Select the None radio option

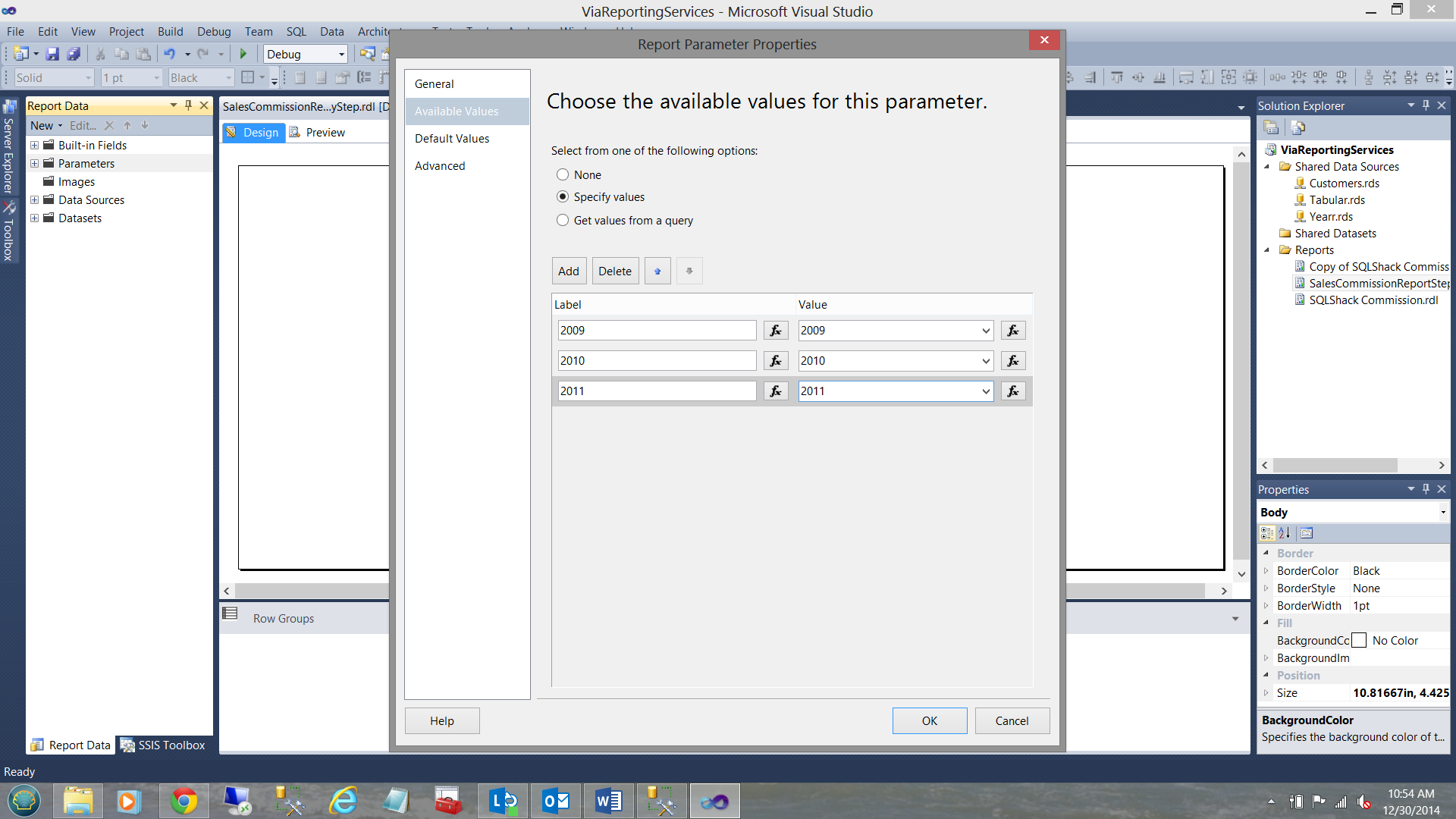point(563,175)
